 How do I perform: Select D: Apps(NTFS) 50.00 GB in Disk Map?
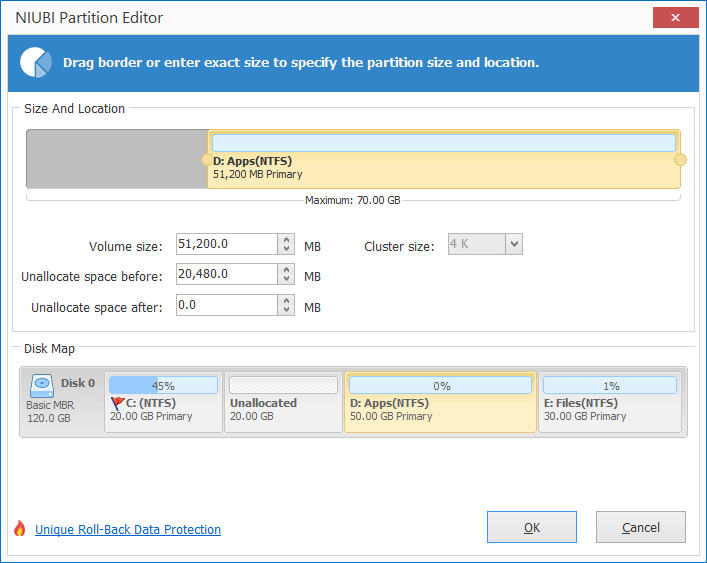click(441, 402)
